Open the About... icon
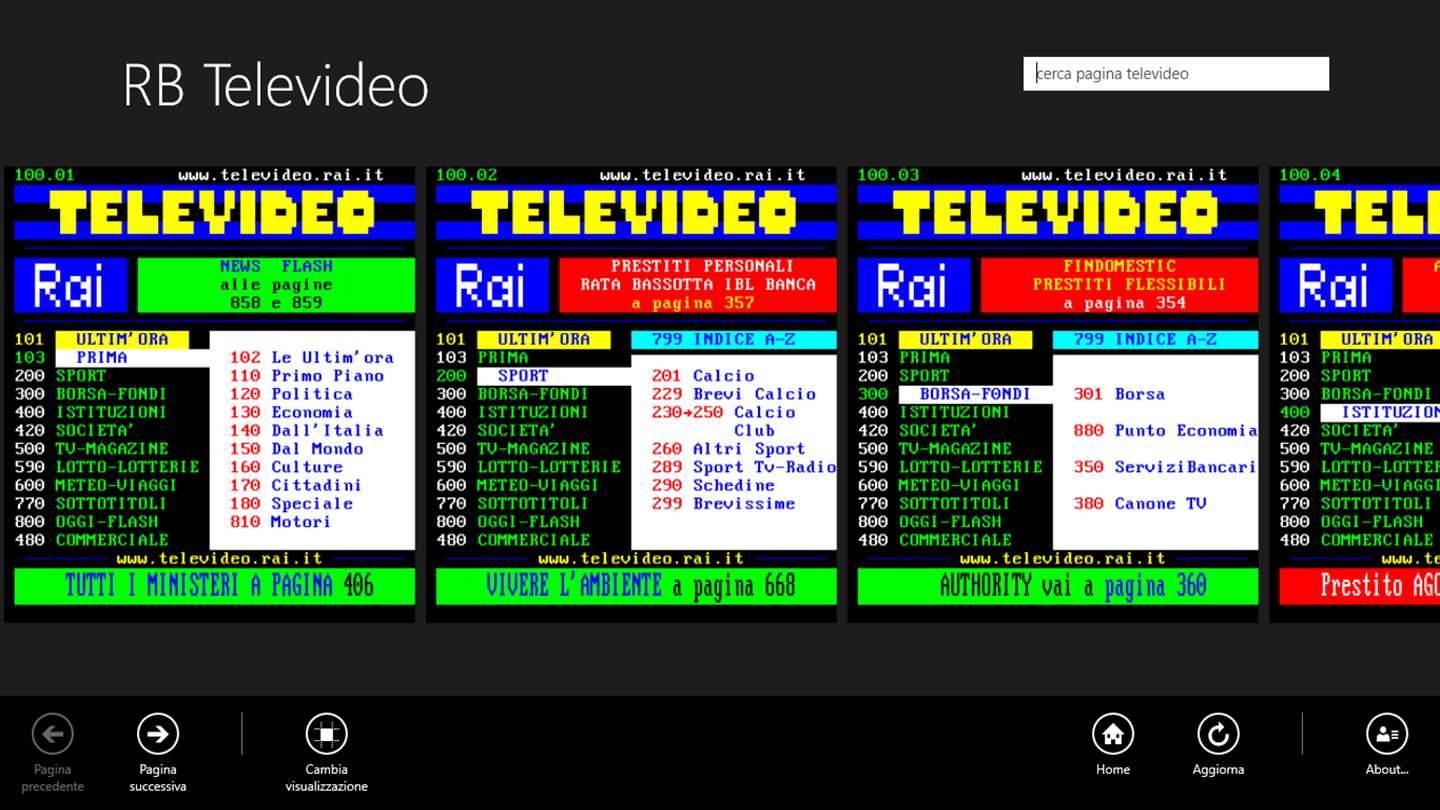 (1387, 735)
